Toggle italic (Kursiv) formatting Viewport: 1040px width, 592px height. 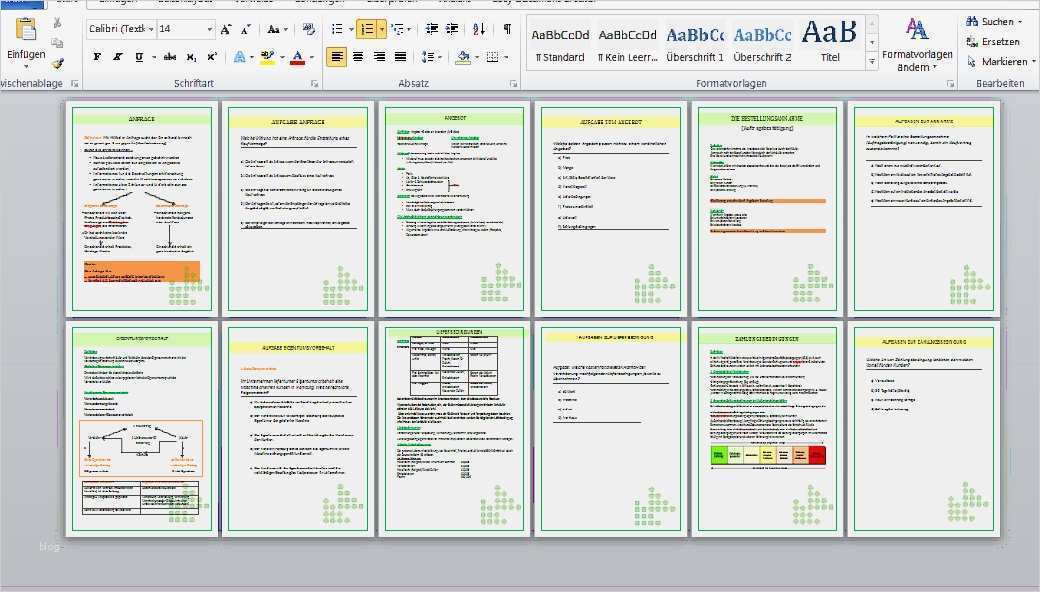pyautogui.click(x=118, y=56)
